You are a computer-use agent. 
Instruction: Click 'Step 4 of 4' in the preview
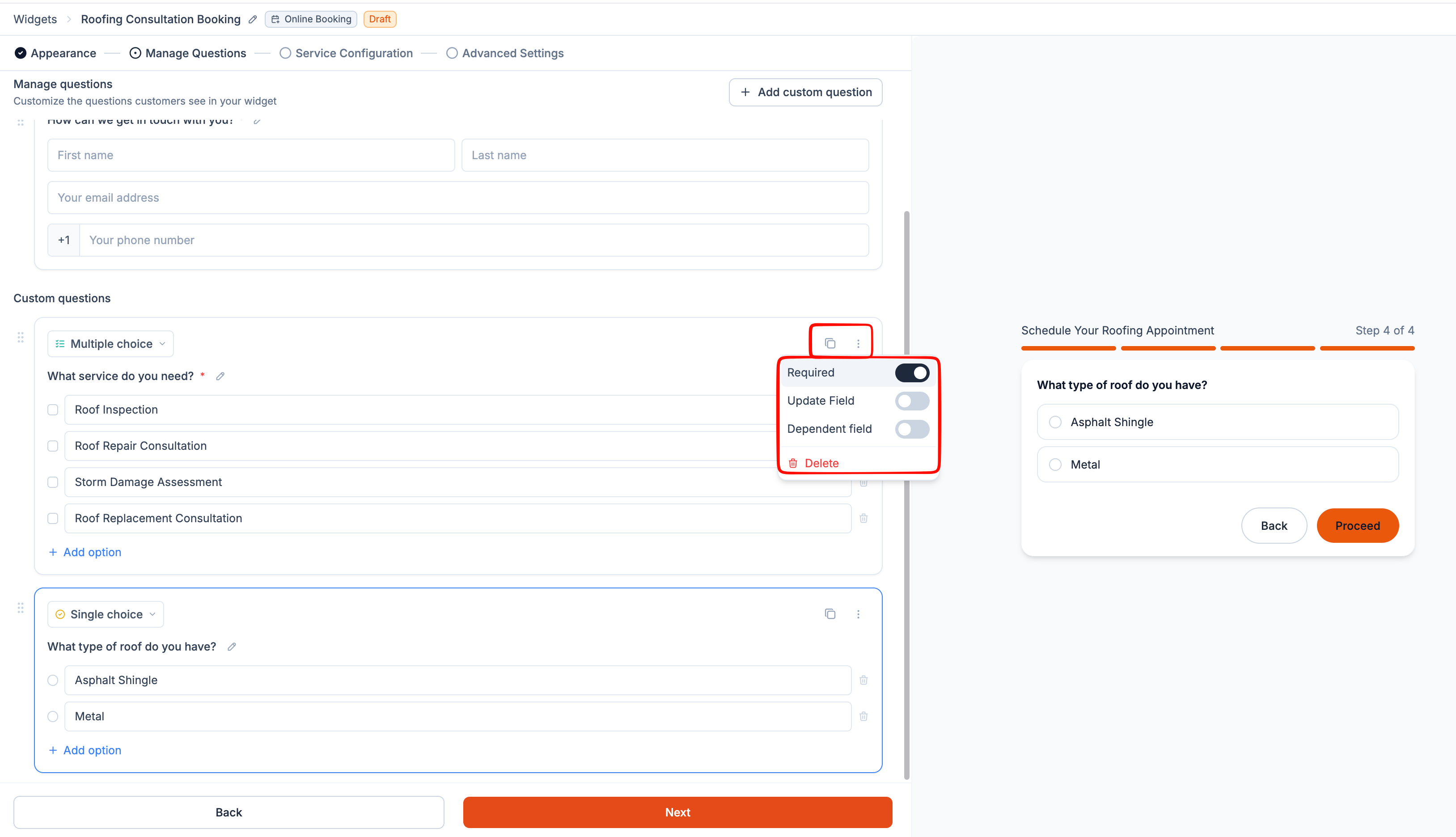1384,330
